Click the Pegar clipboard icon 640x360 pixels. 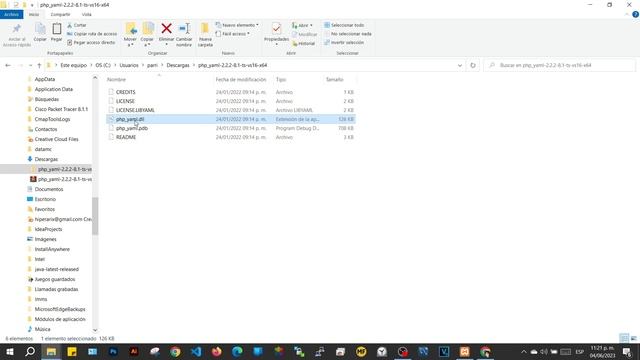click(x=57, y=29)
